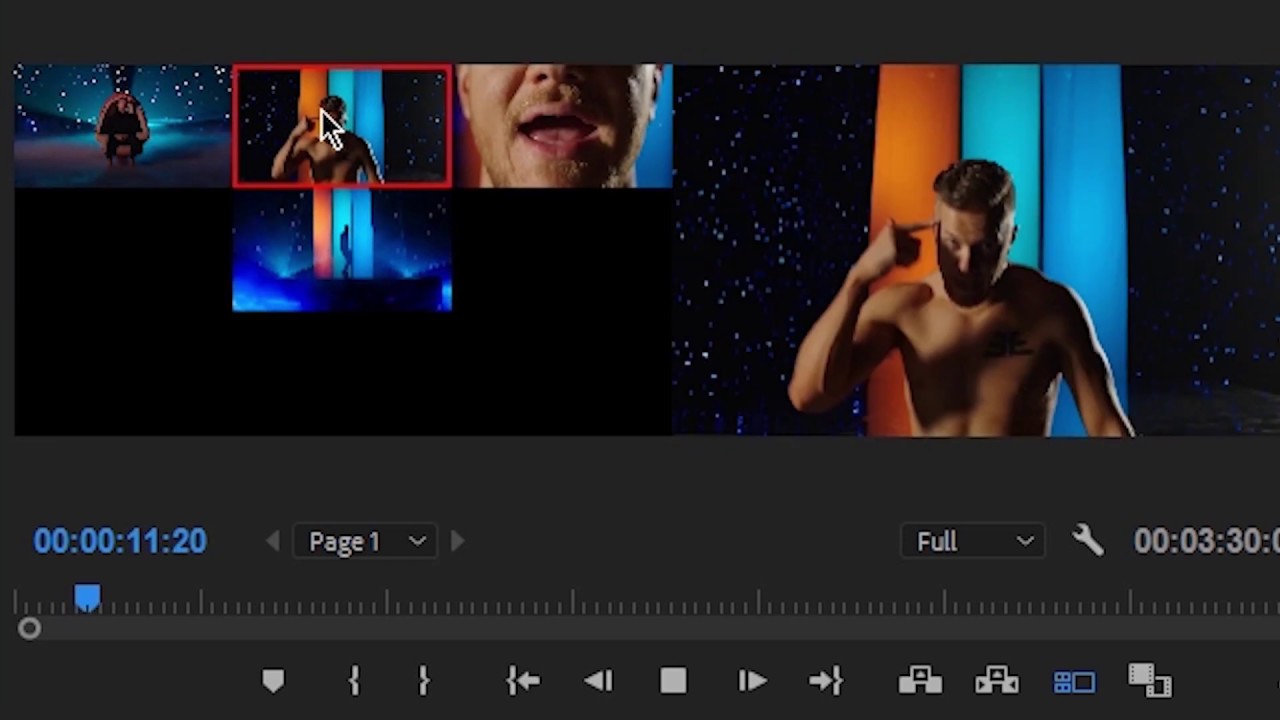Toggle the multi-camera view button
This screenshot has height=720, width=1280.
coord(1074,682)
